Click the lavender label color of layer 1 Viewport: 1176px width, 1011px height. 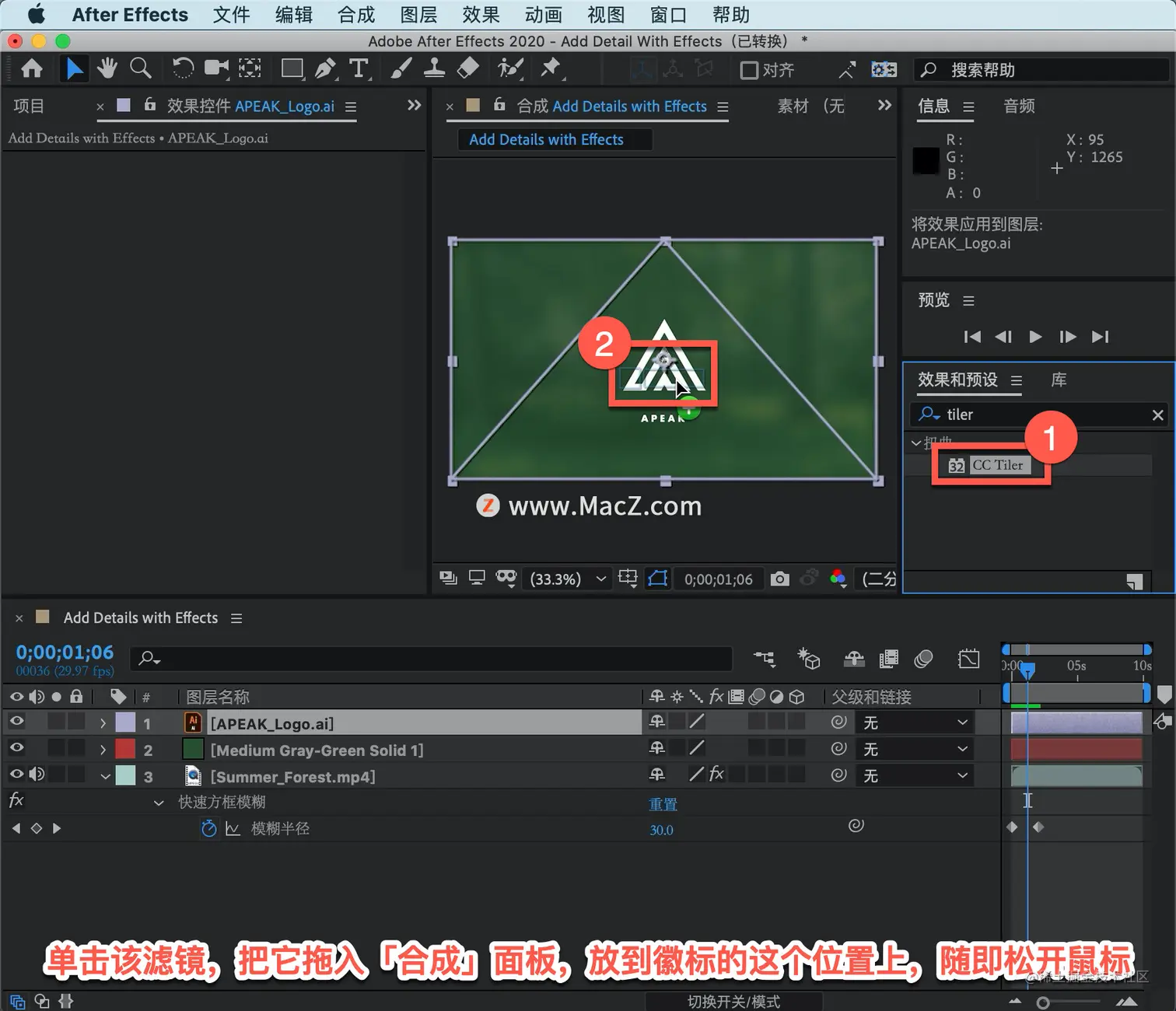click(125, 722)
